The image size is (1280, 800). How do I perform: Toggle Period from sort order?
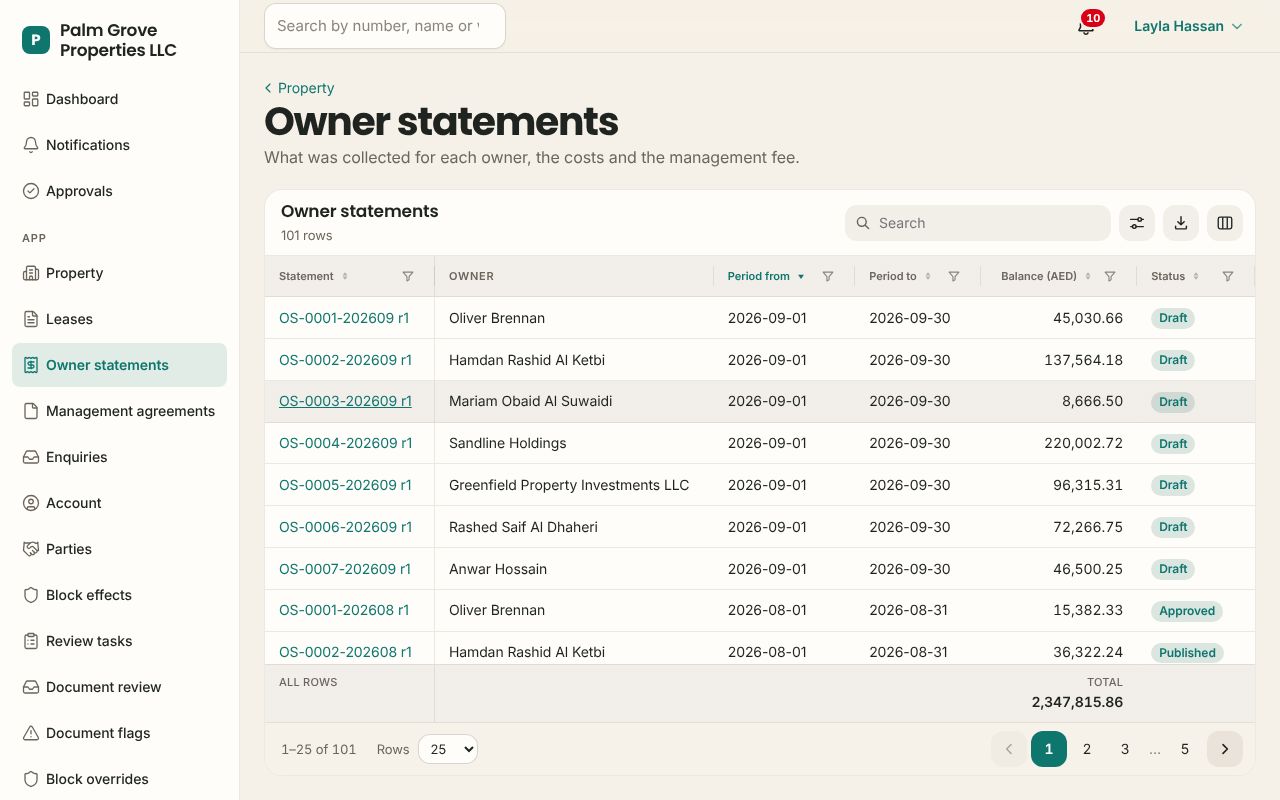766,276
